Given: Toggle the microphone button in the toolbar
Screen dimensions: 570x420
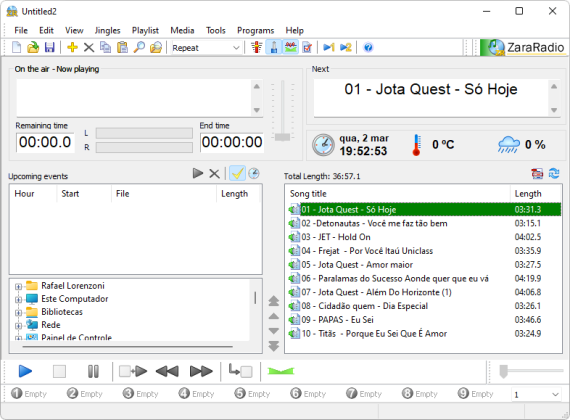Looking at the screenshot, I should tap(274, 47).
